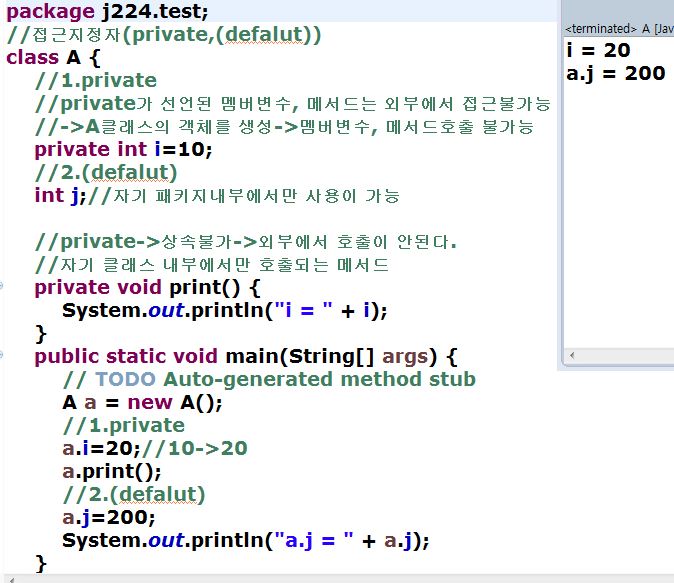
Task: Click the 'args' parameter in main
Action: [x=405, y=357]
